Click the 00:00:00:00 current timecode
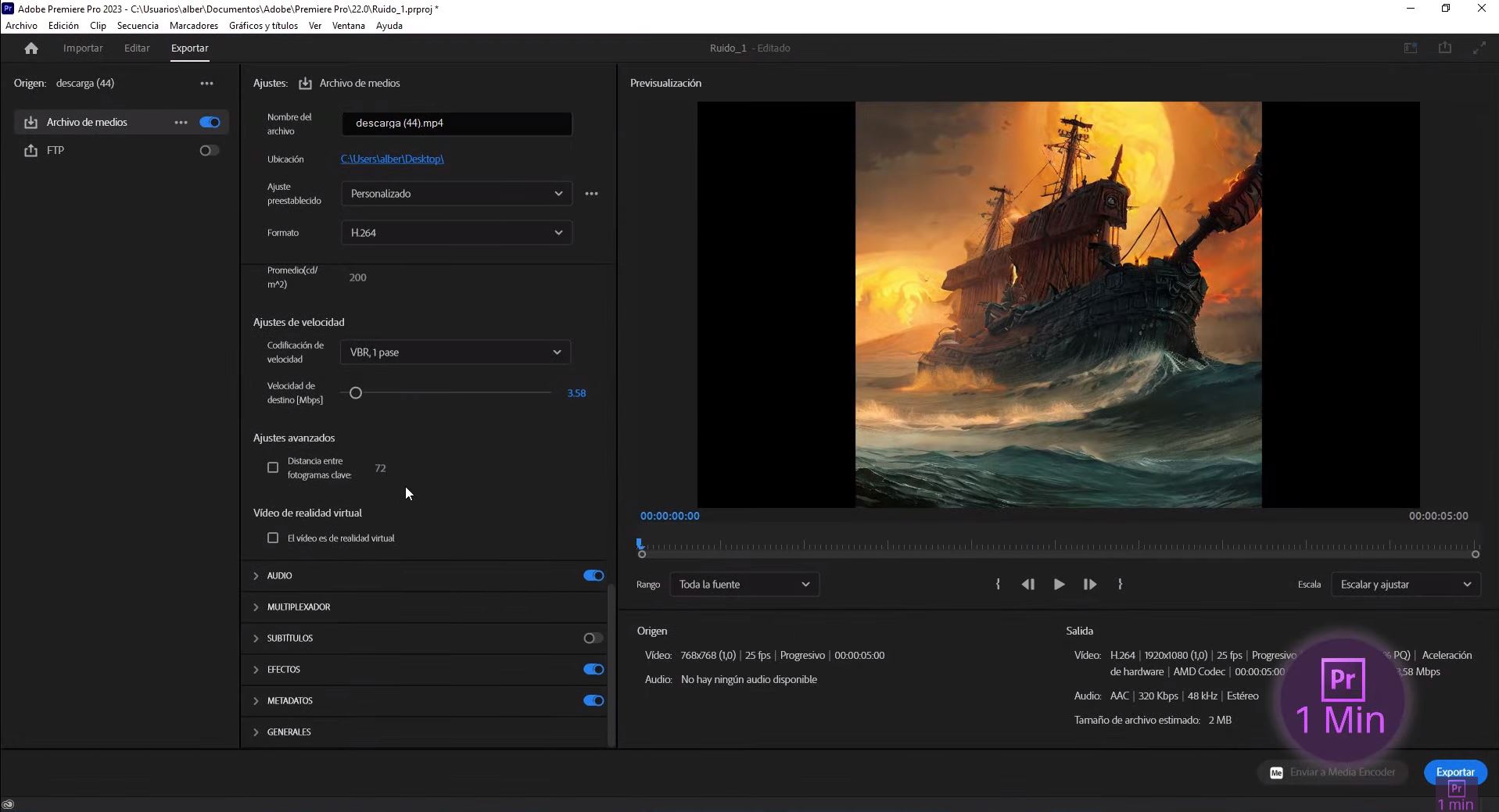 (670, 516)
